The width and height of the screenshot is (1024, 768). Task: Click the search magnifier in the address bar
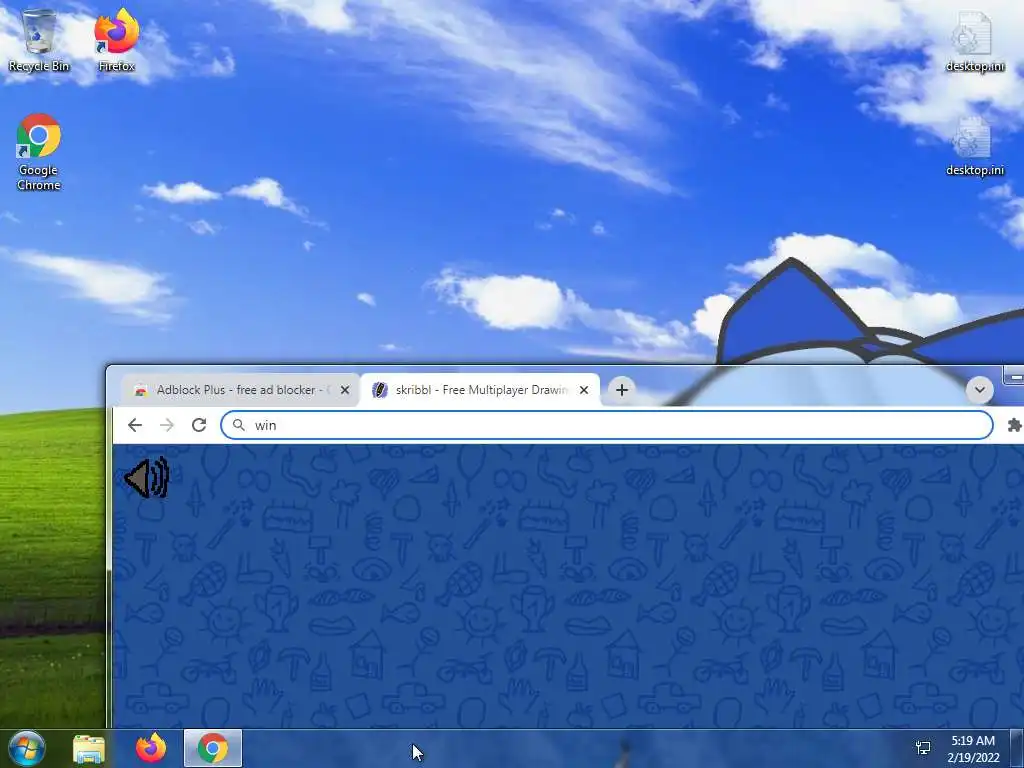click(239, 425)
